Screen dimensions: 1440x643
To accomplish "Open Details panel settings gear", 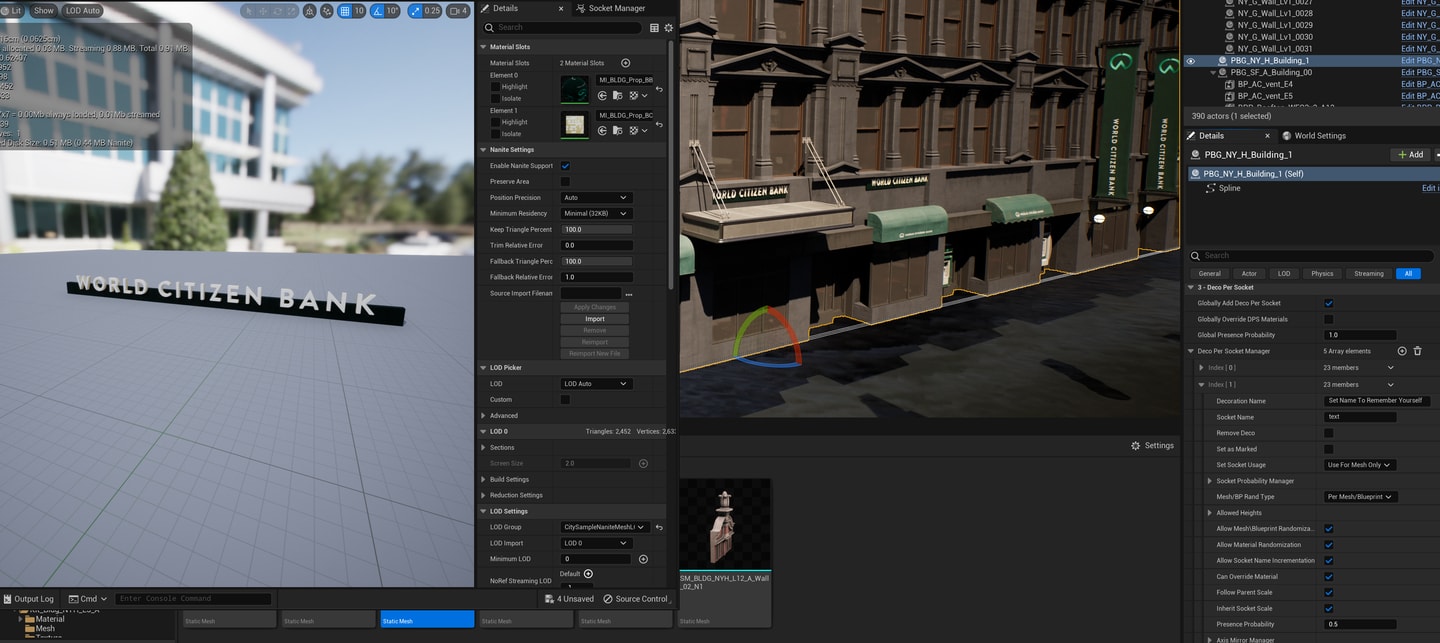I will pos(669,28).
